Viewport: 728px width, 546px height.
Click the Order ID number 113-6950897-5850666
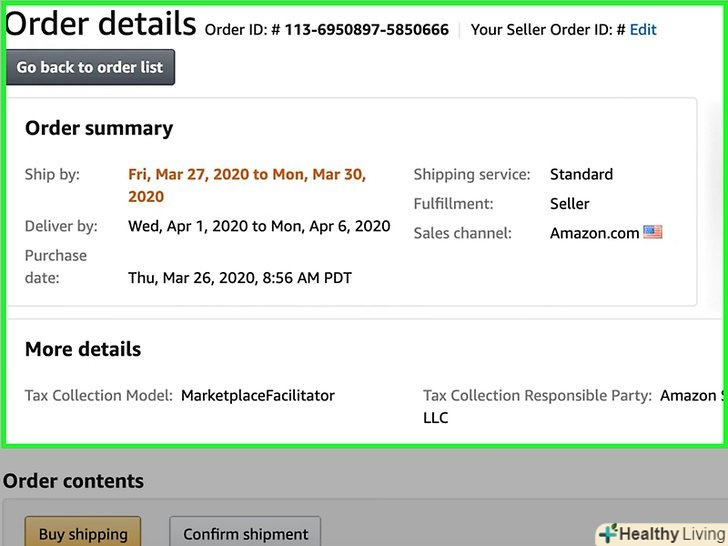(366, 30)
